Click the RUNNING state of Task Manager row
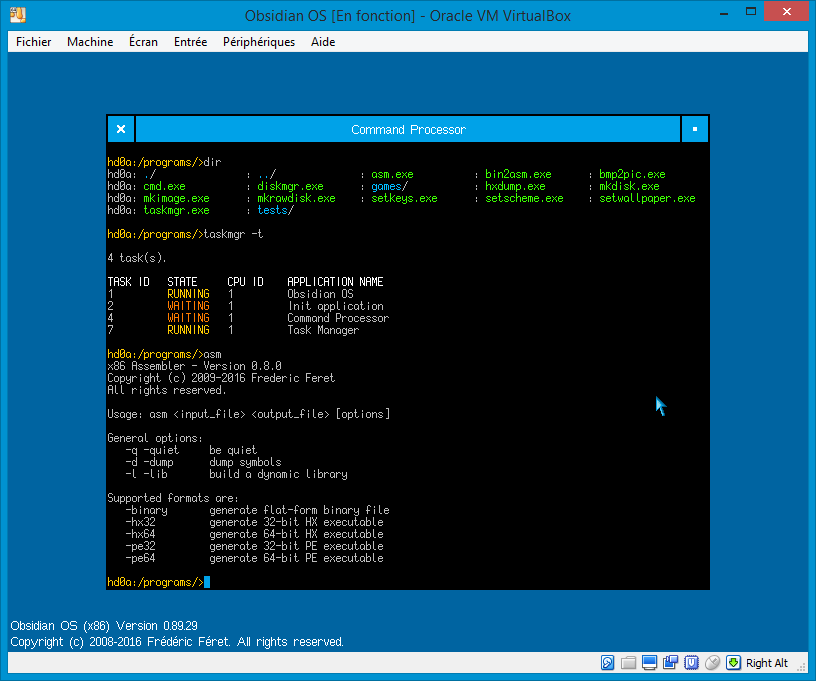The height and width of the screenshot is (681, 816). (x=188, y=330)
